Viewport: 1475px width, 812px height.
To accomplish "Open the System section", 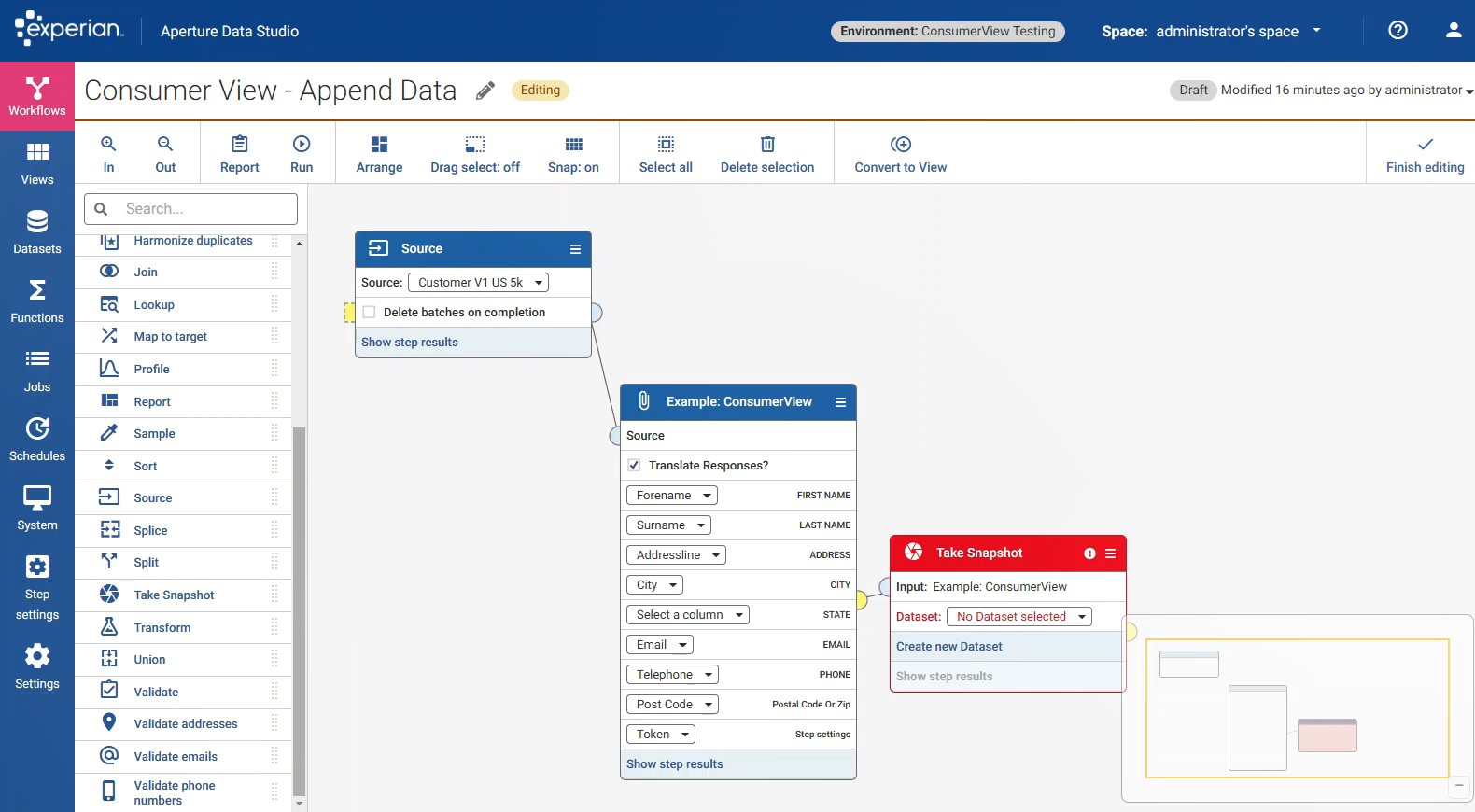I will coord(37,510).
